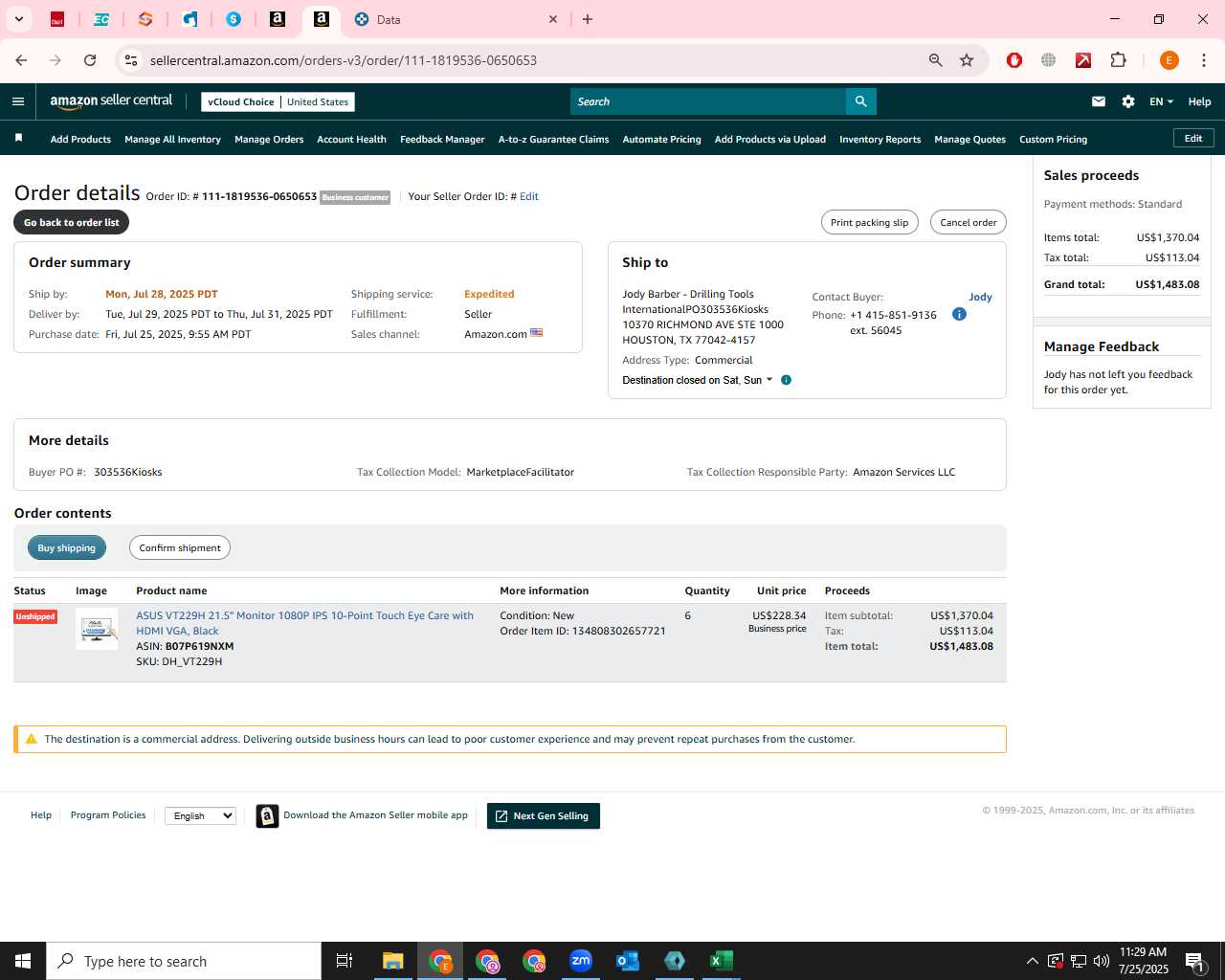The image size is (1225, 980).
Task: Open the Chrome profile avatar E
Action: pyautogui.click(x=1169, y=60)
